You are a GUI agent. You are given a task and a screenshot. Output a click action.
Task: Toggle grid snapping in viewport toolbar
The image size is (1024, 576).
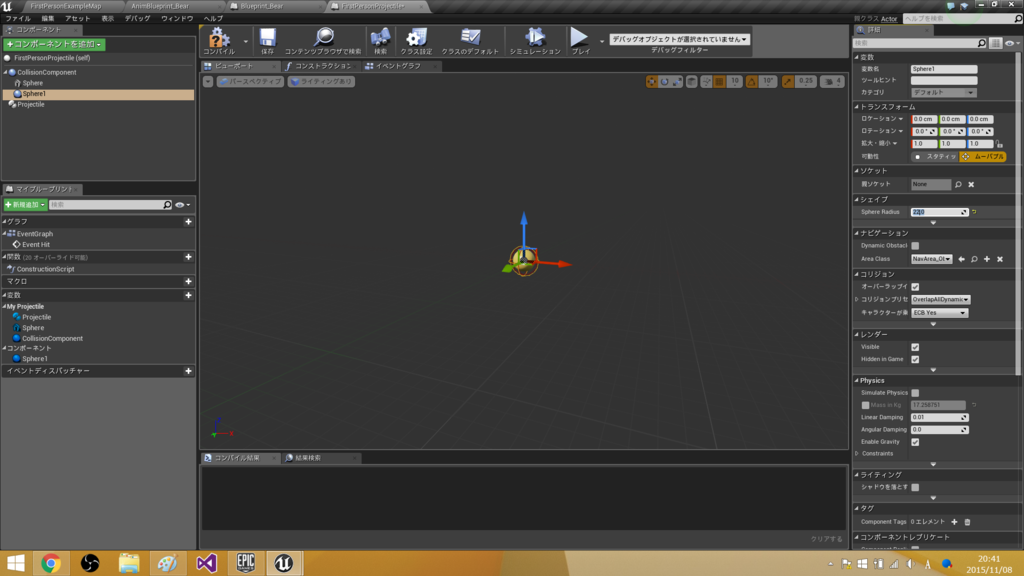pos(720,82)
